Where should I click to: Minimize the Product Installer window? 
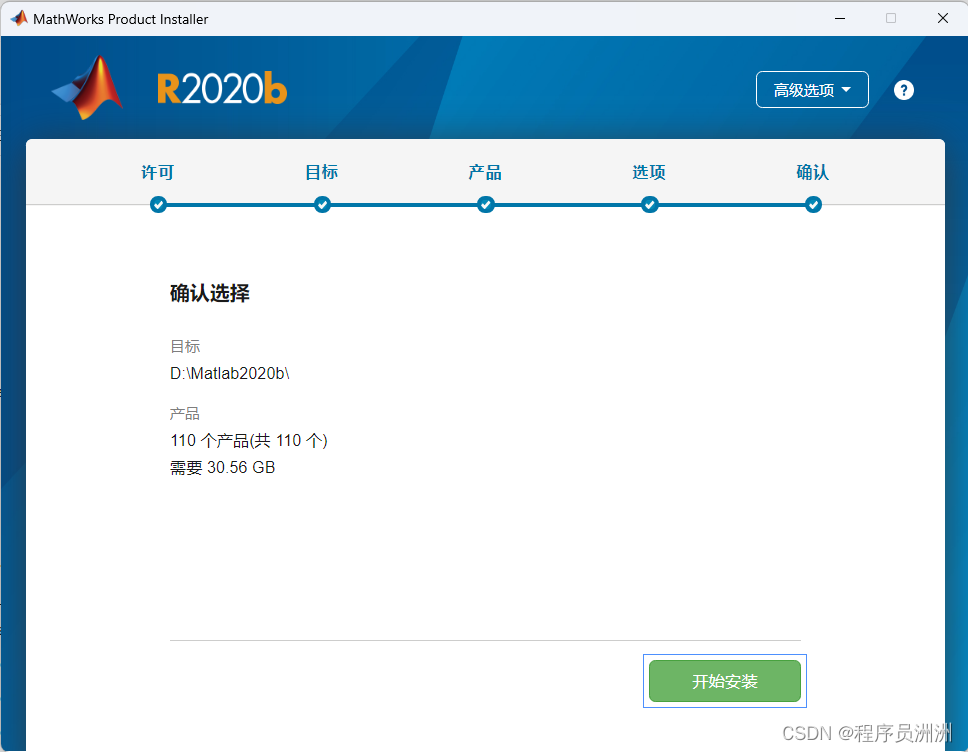840,19
